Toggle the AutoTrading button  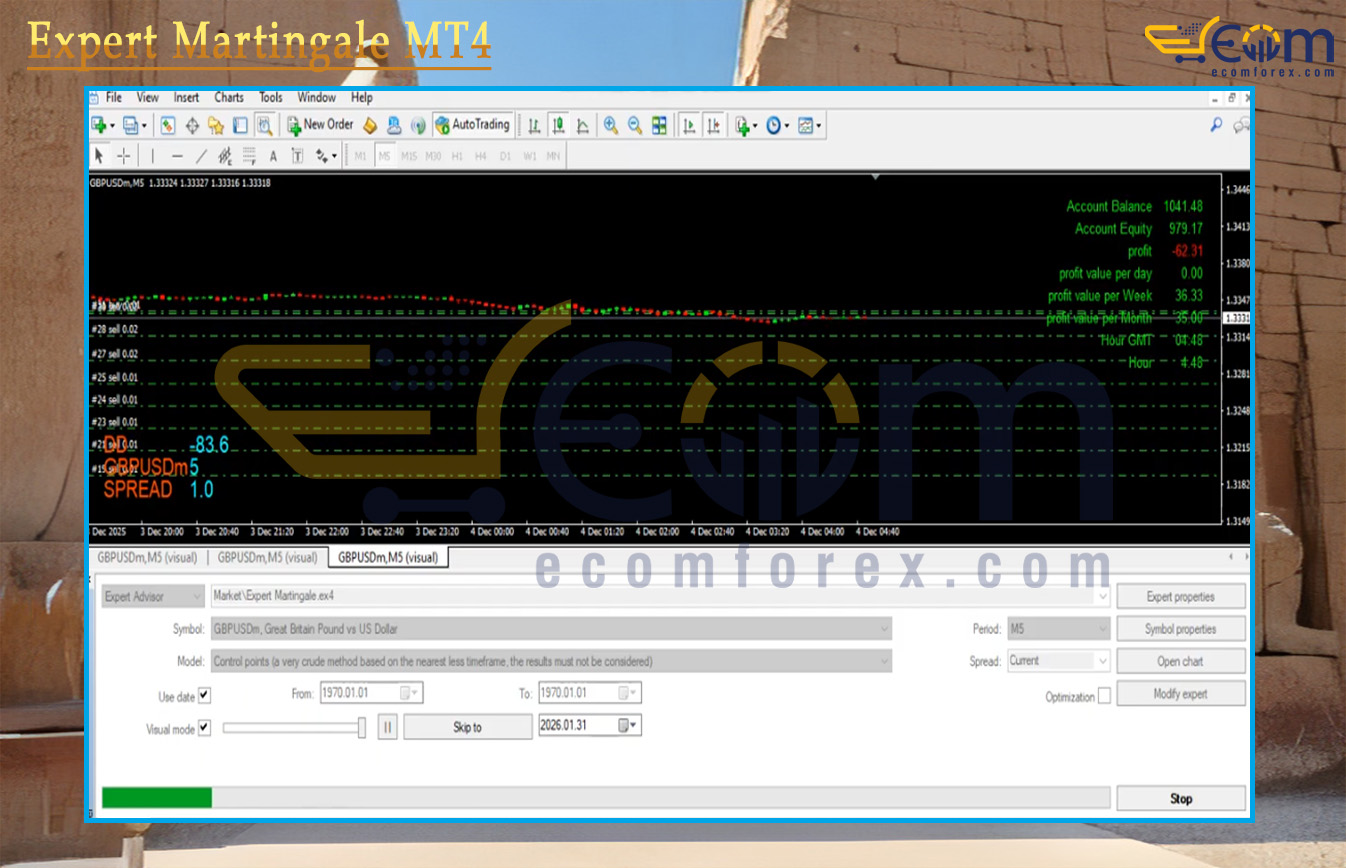click(473, 125)
